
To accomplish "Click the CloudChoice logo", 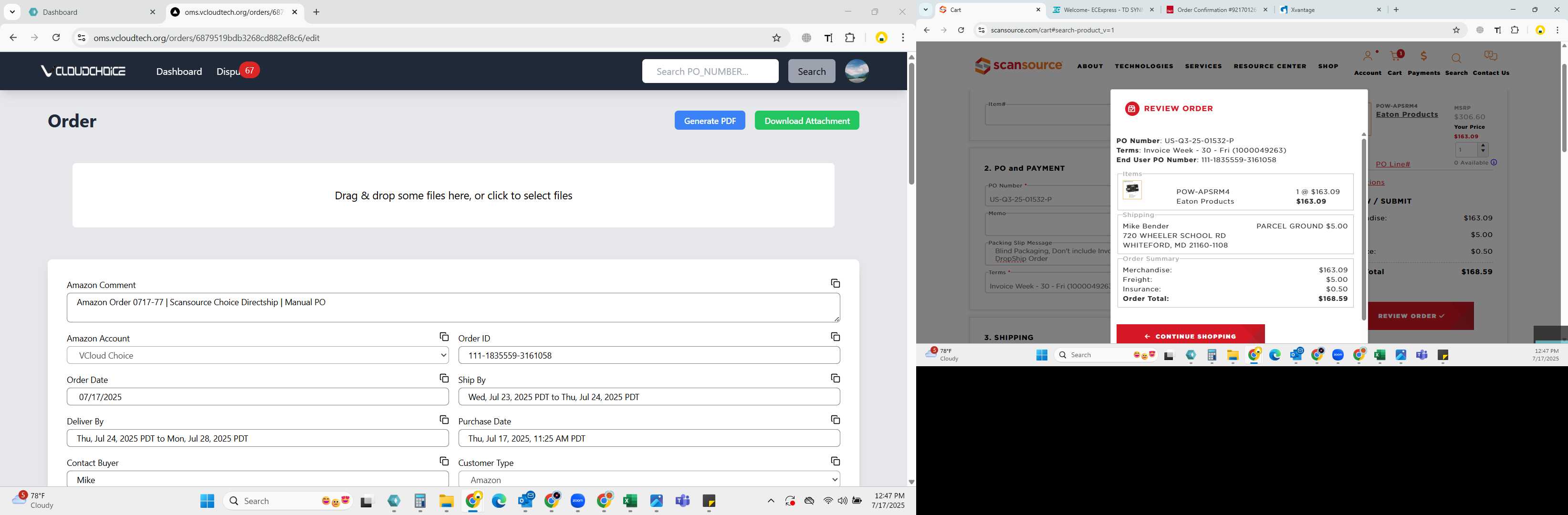I will tap(84, 71).
